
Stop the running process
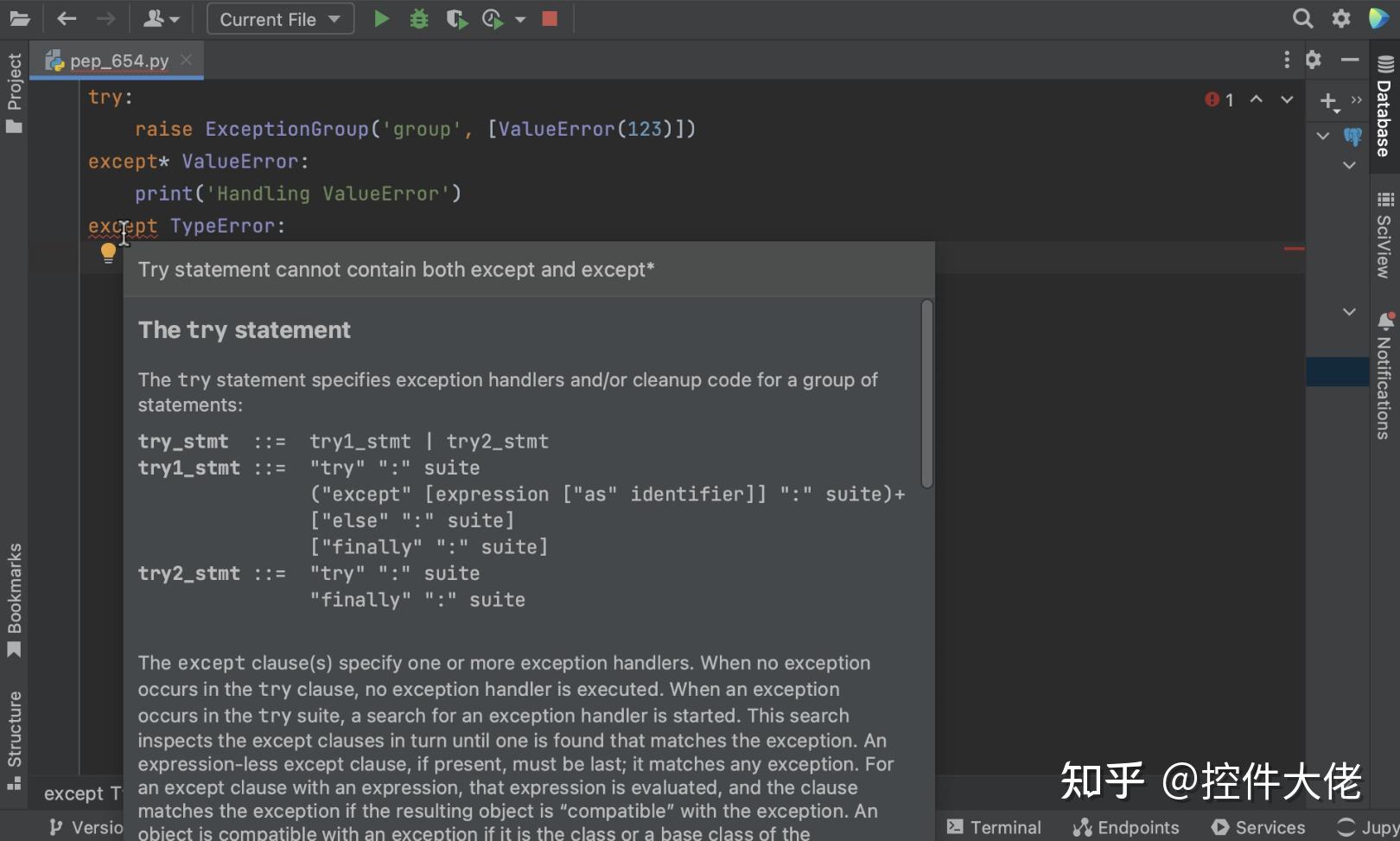pyautogui.click(x=549, y=18)
